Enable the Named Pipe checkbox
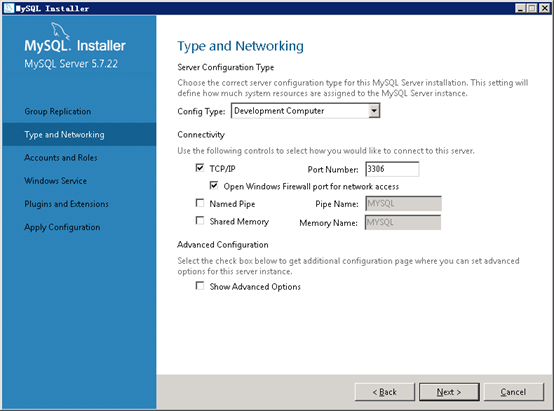The image size is (554, 411). (200, 203)
